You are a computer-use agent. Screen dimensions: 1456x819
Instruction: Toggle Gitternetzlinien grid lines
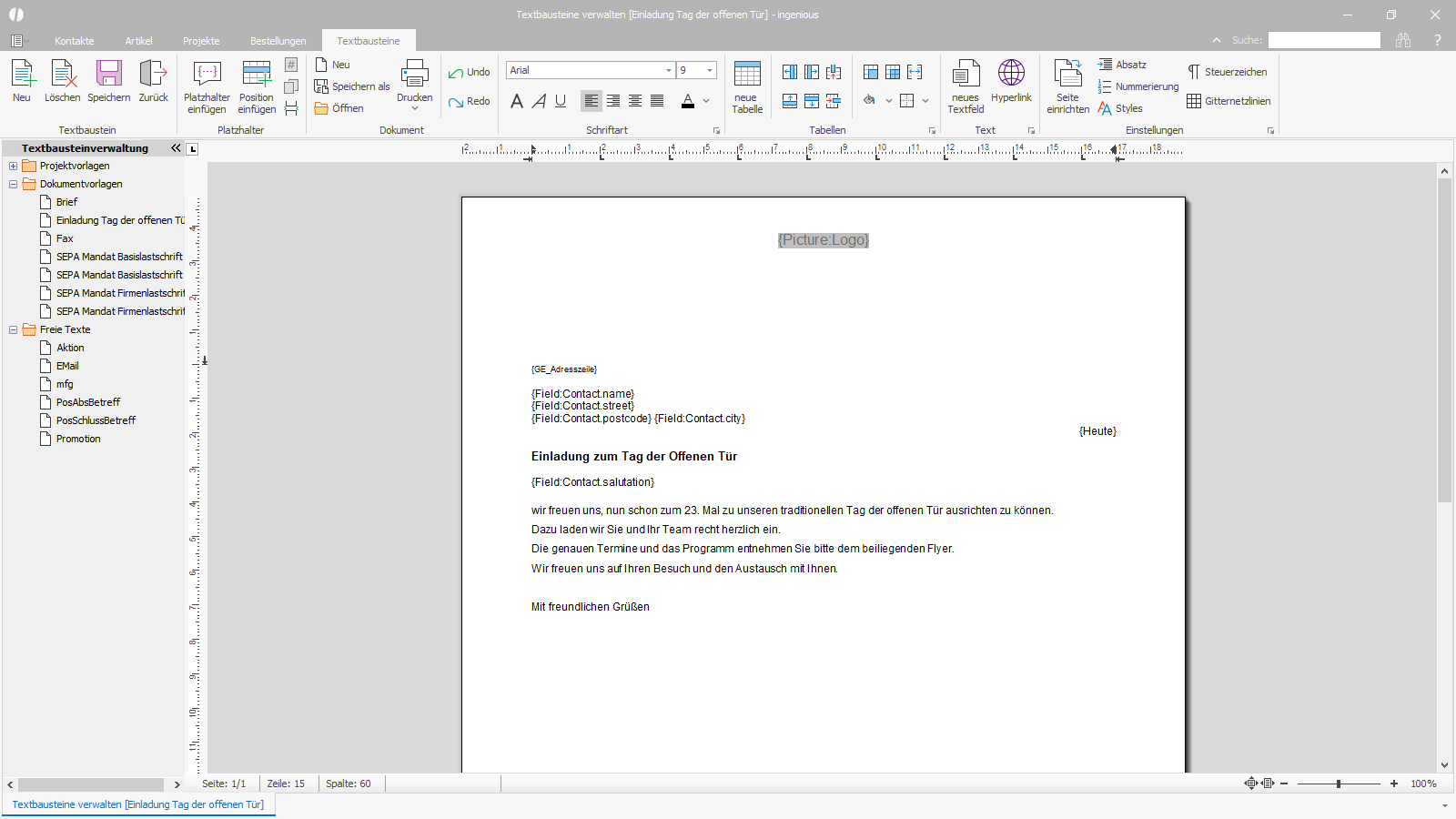1228,101
